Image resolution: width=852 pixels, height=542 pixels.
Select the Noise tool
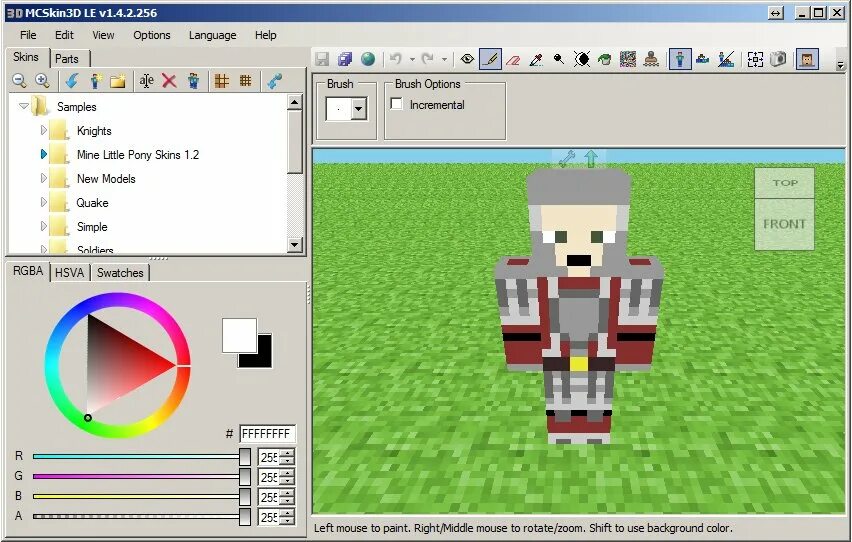tap(628, 59)
